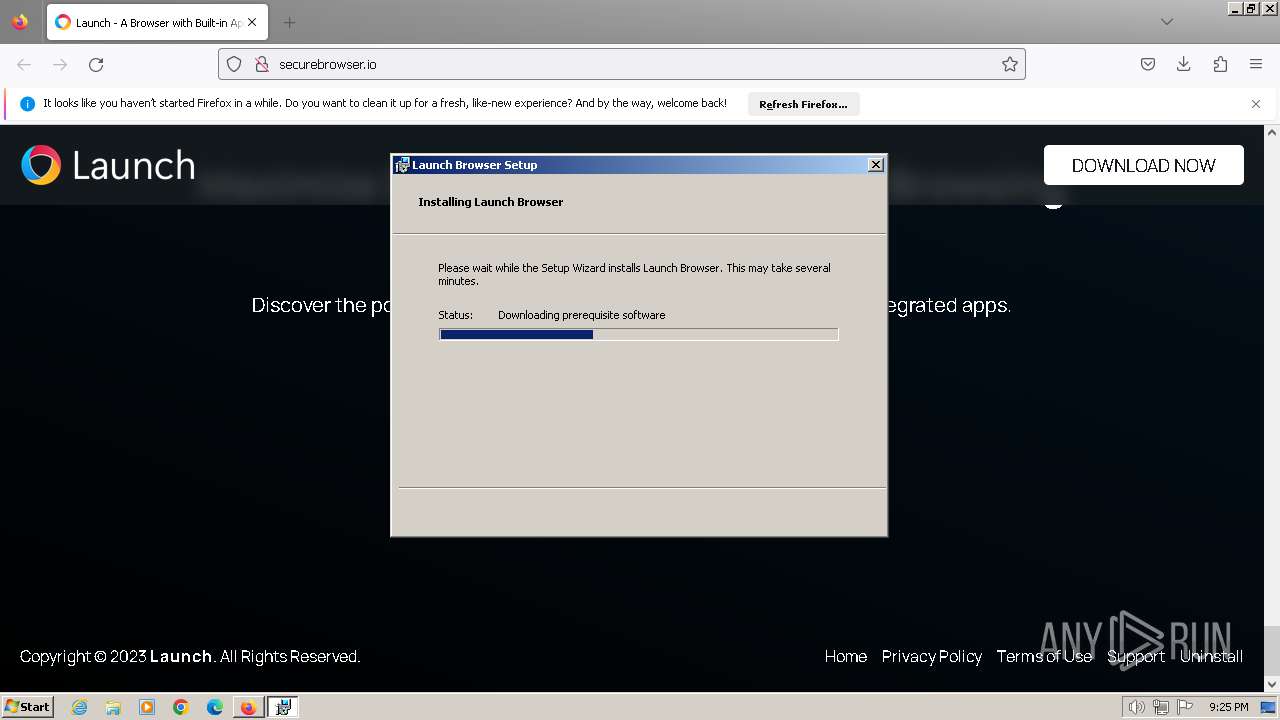This screenshot has height=720, width=1280.
Task: Open File Explorer from taskbar
Action: click(x=113, y=707)
